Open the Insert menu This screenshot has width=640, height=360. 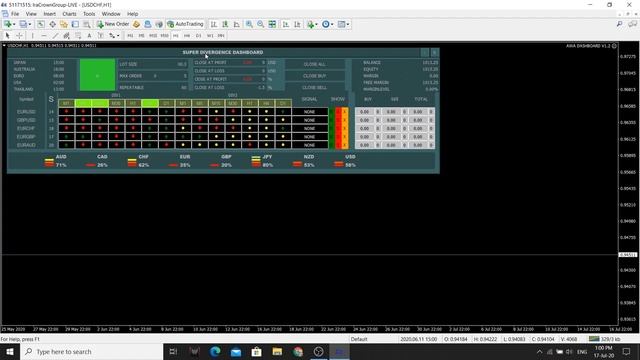pos(49,14)
